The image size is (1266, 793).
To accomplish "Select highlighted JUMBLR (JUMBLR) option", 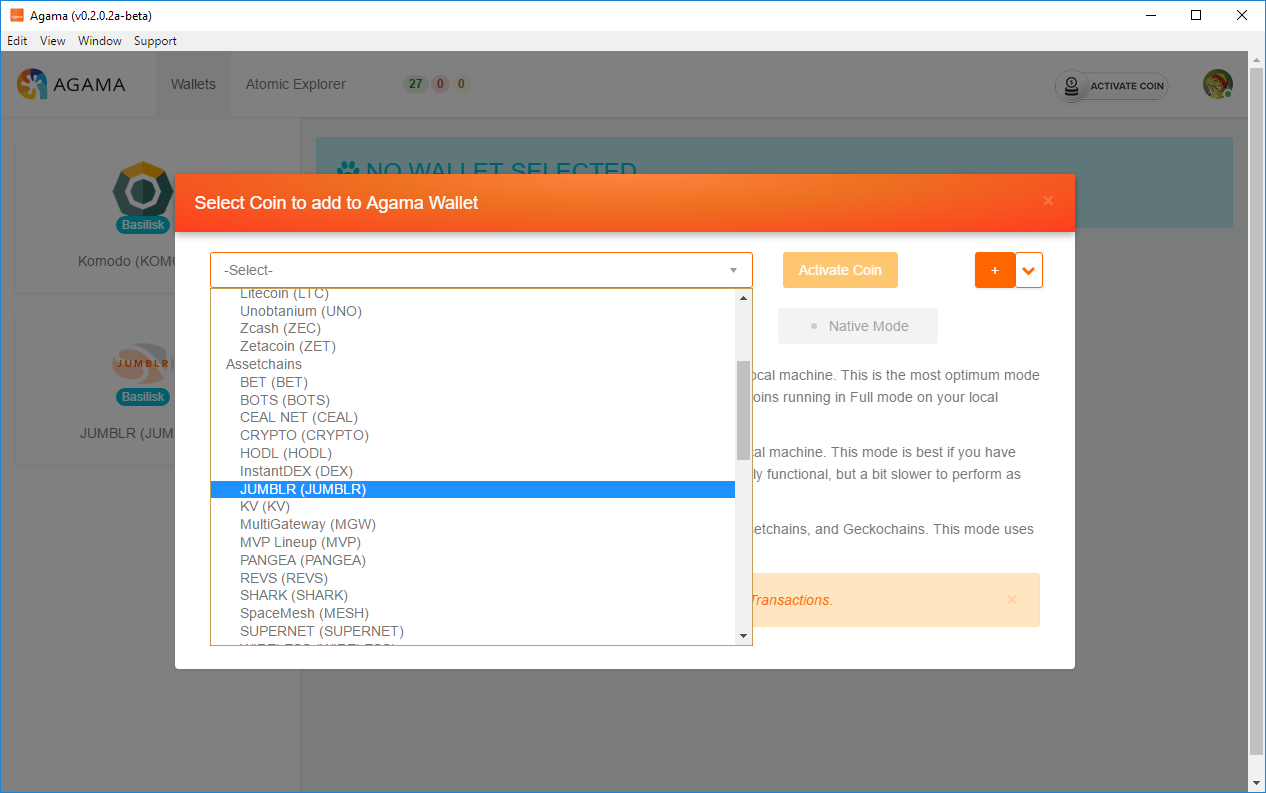I will click(472, 489).
